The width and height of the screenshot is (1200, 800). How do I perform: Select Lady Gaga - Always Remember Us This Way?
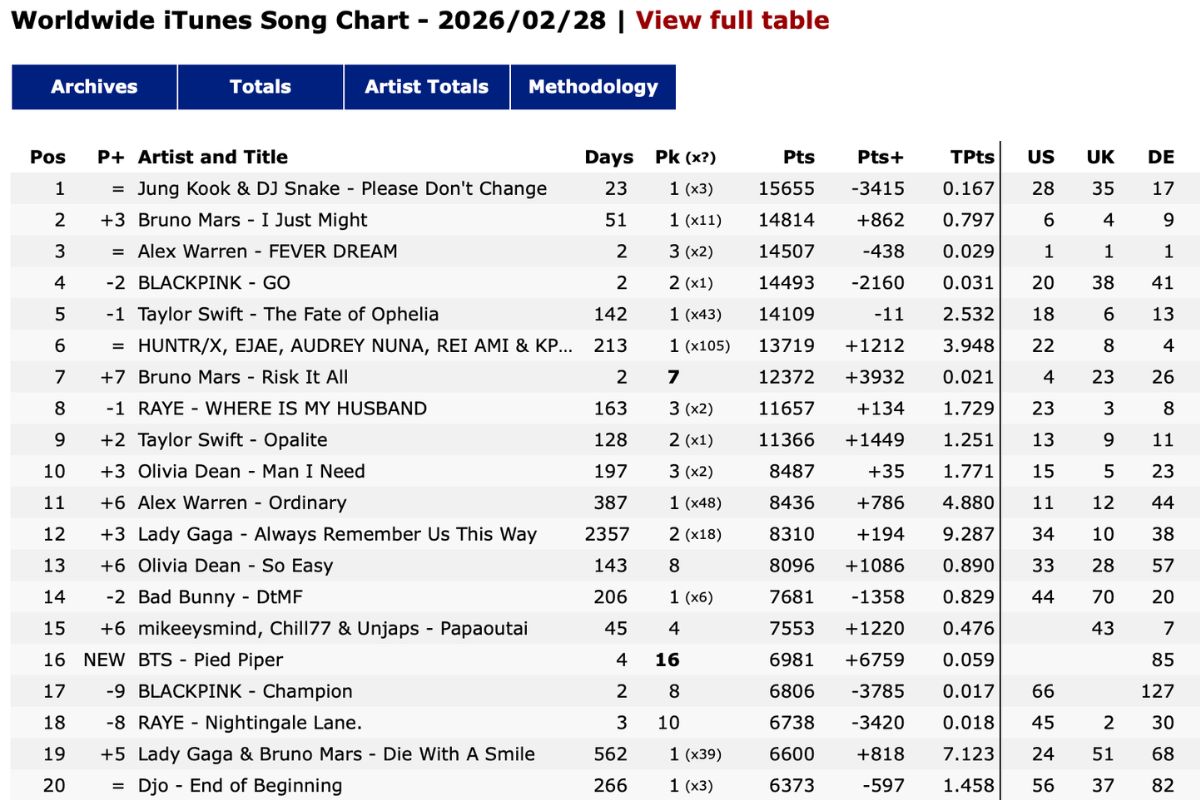[x=337, y=534]
